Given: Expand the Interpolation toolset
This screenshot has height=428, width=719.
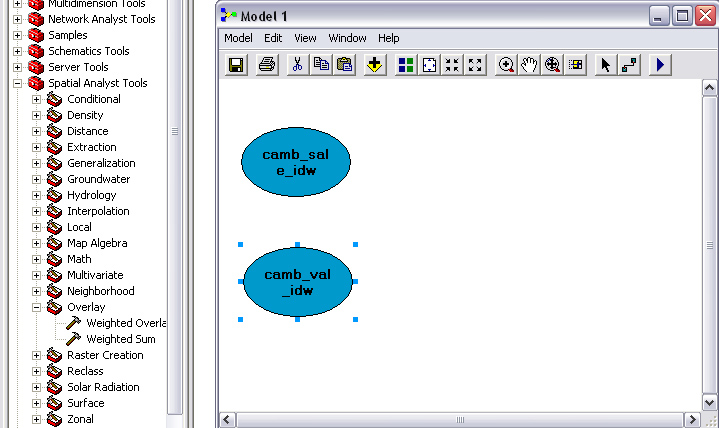Looking at the screenshot, I should (36, 211).
